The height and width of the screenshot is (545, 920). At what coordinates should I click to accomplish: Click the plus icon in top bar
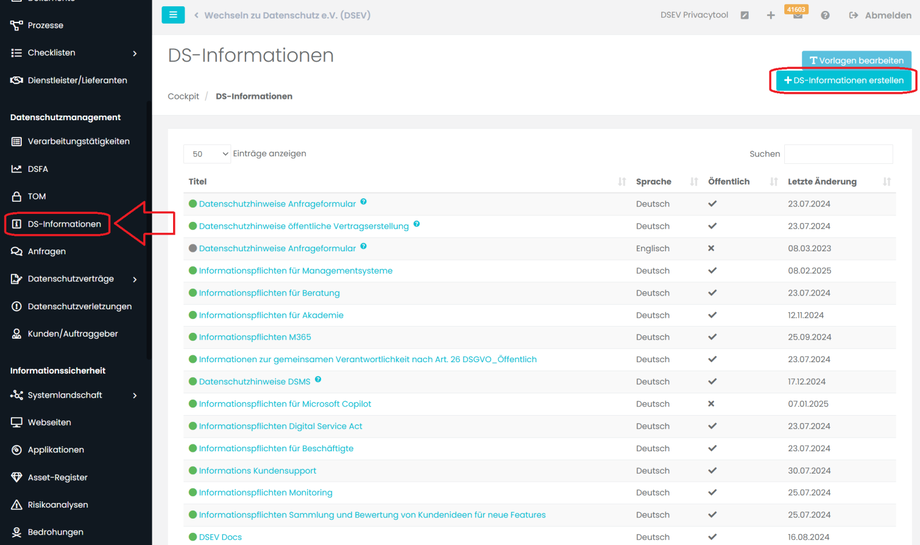pyautogui.click(x=770, y=16)
